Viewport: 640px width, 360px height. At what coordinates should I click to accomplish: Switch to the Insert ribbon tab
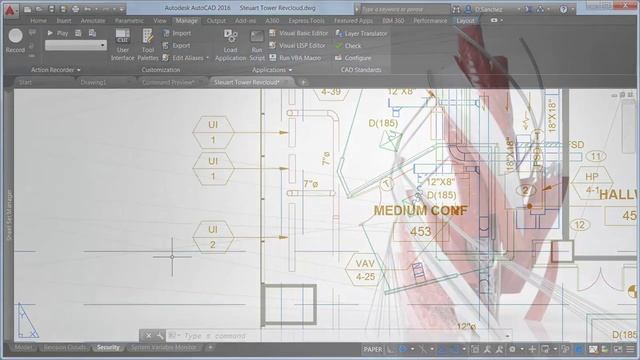click(64, 20)
